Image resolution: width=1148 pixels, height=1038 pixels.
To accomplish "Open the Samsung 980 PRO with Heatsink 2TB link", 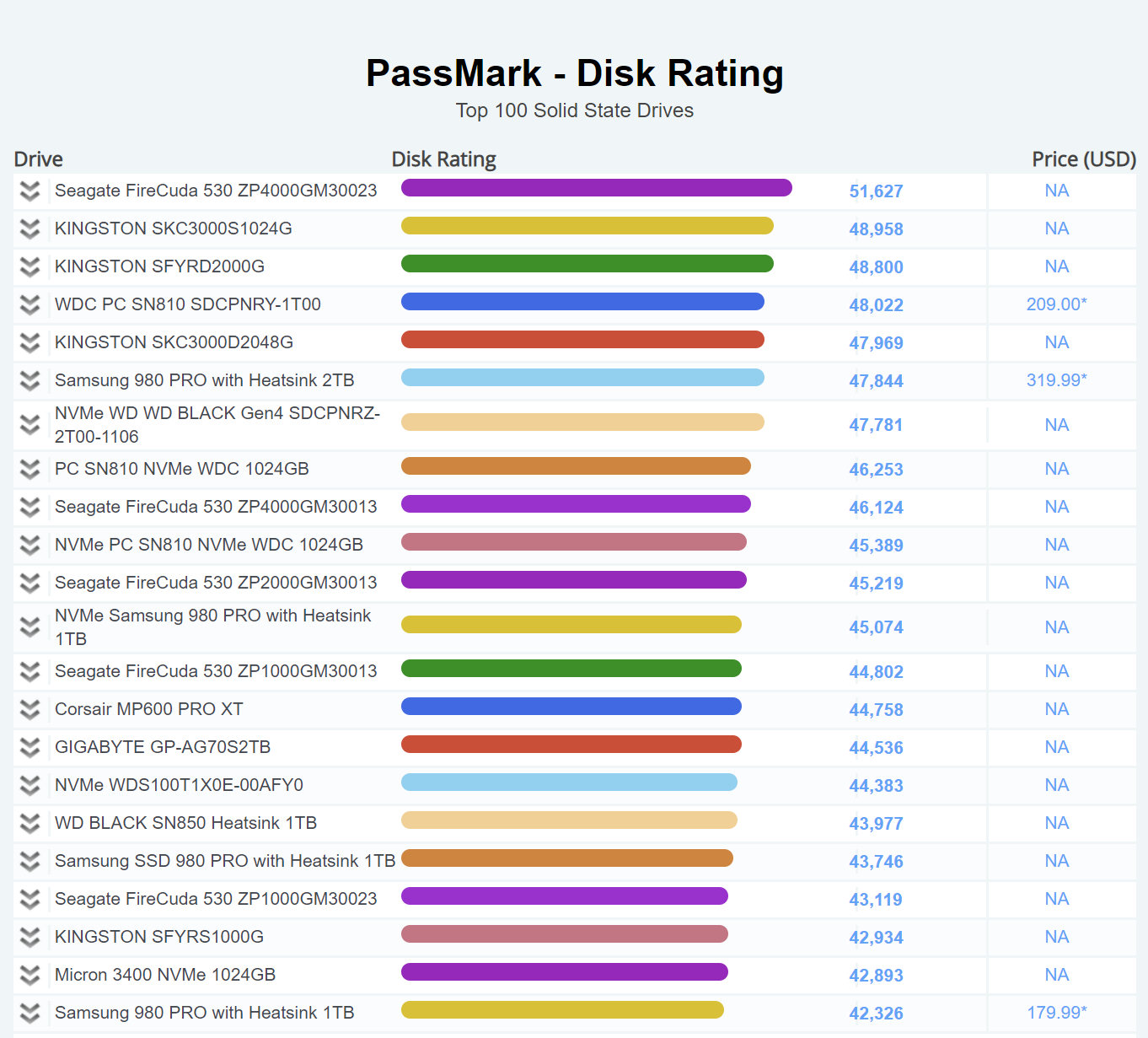I will (204, 380).
